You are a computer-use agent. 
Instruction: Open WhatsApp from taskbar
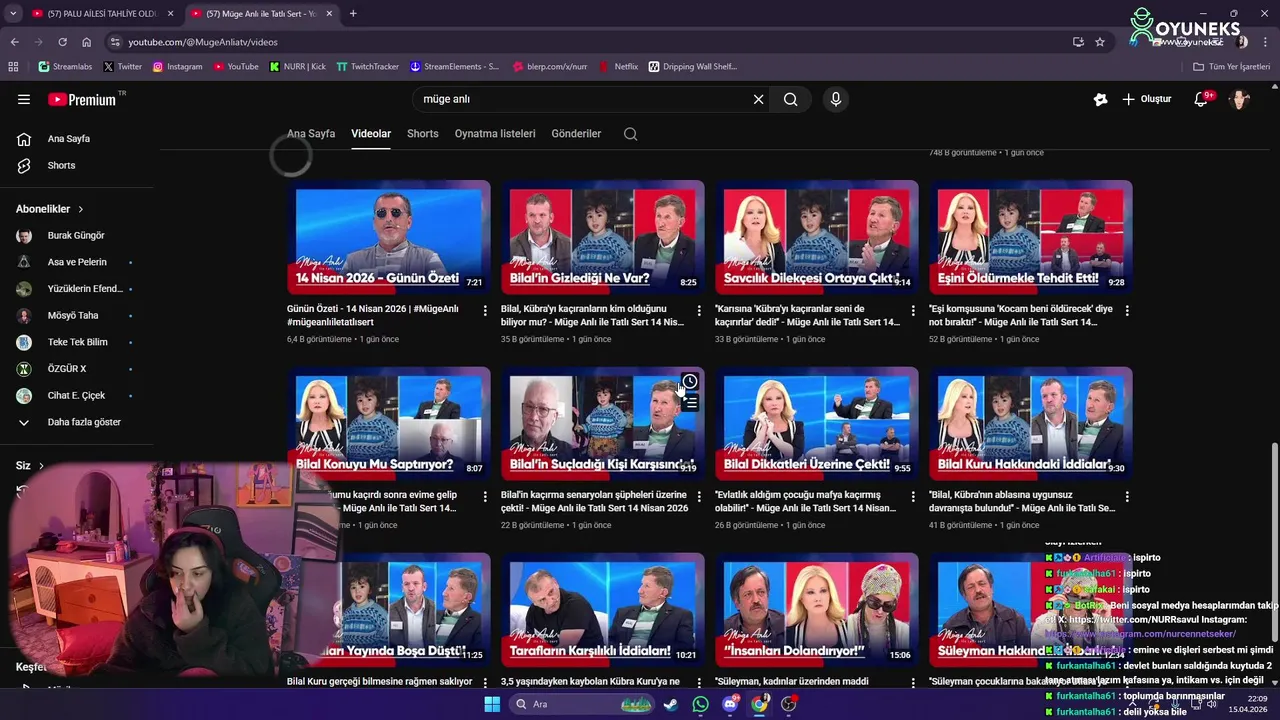[x=700, y=704]
